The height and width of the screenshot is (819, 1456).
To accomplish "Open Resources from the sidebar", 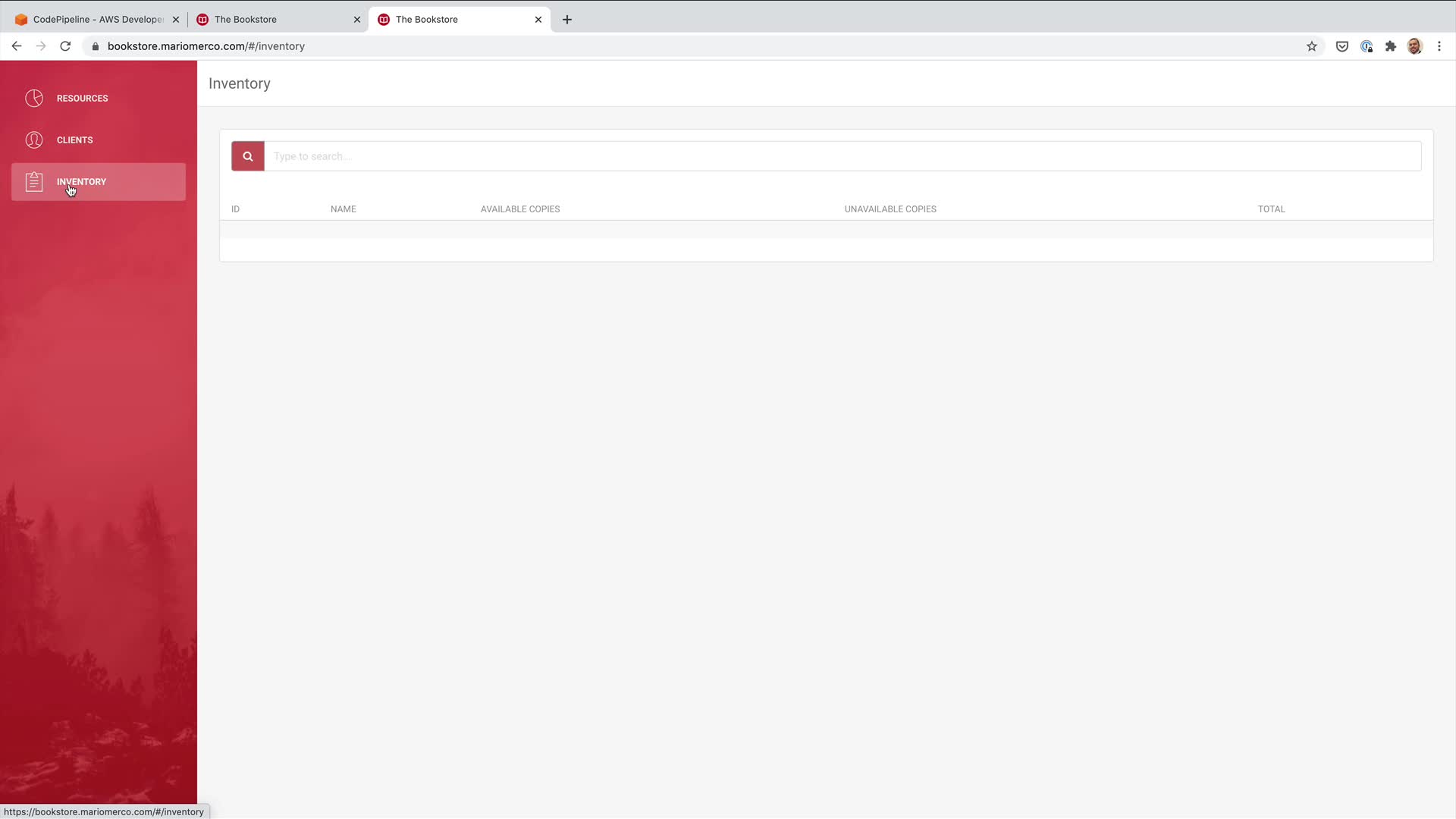I will [82, 99].
